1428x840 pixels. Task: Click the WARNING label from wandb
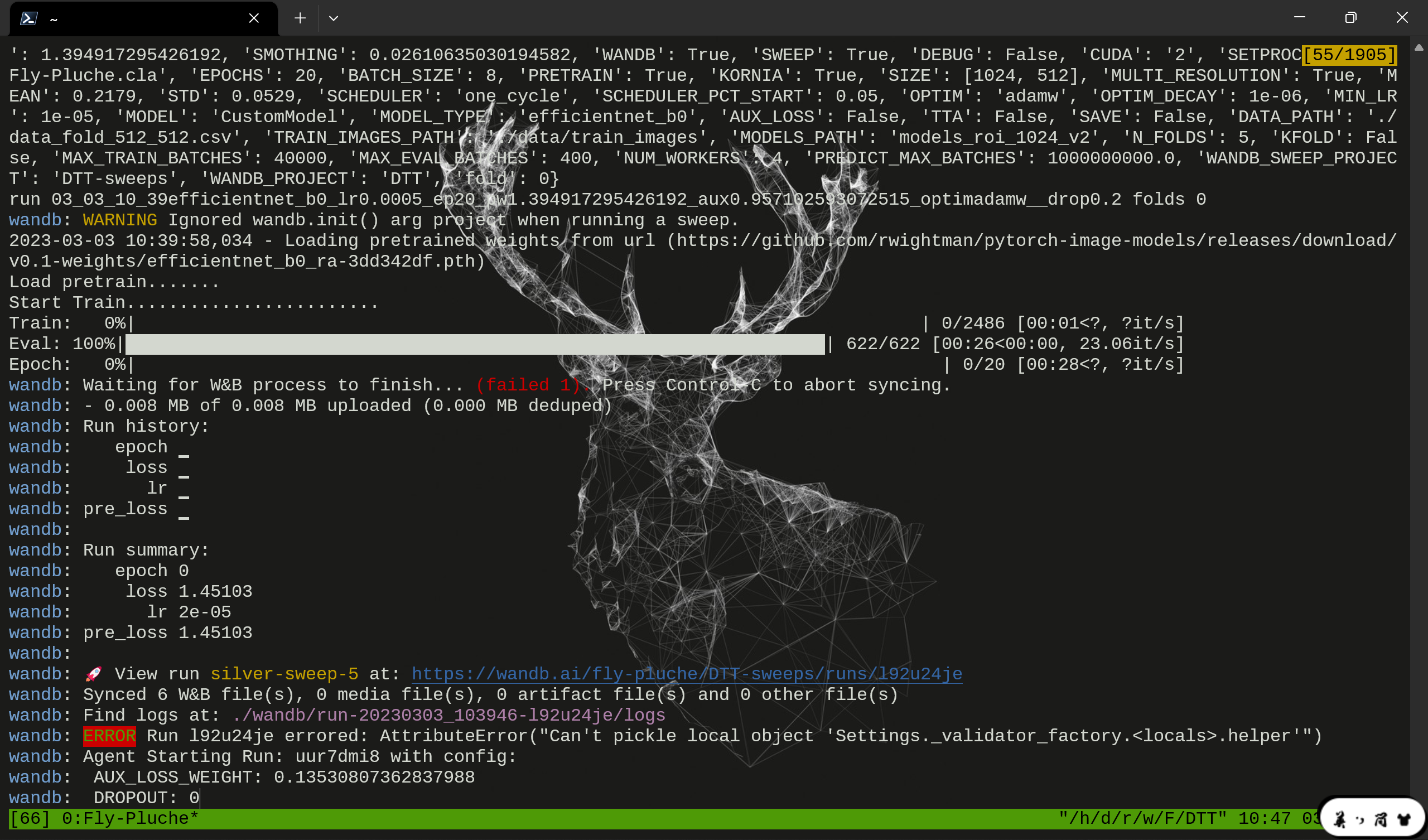119,219
